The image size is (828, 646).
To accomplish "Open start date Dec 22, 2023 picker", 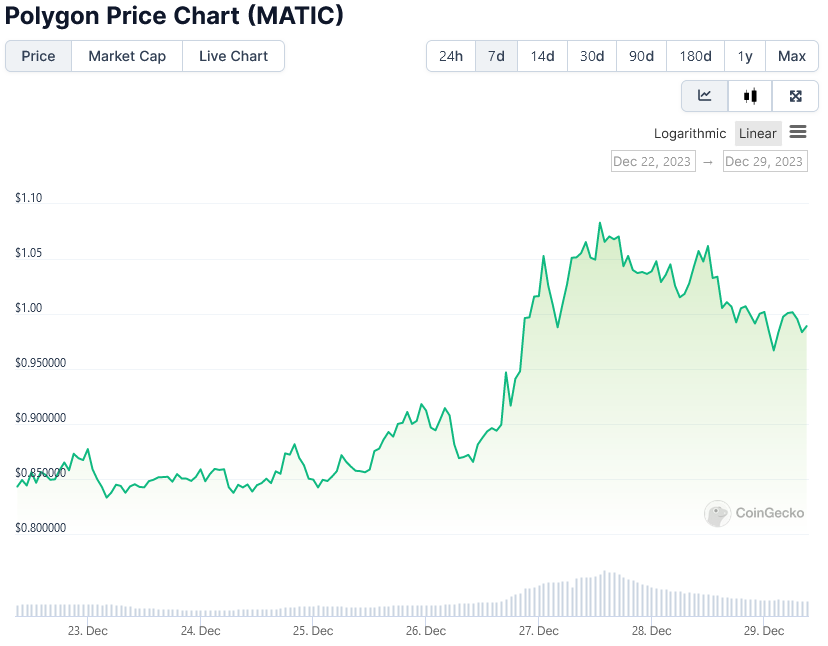I will [x=653, y=161].
